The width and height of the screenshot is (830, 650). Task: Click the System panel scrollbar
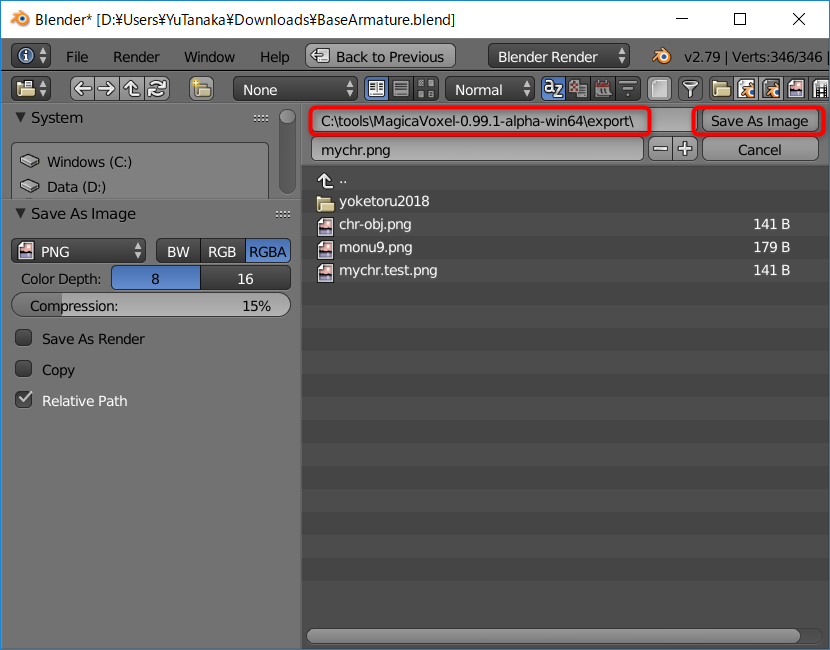coord(287,151)
